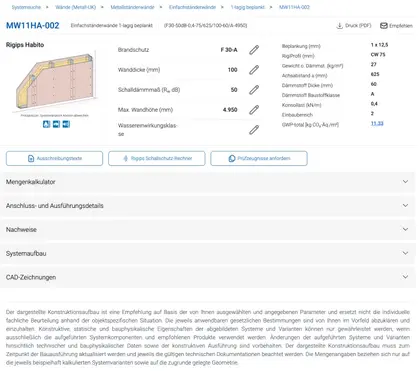Edit Schalldämmmaß value using its pencil icon
This screenshot has height=371, width=420.
254,90
